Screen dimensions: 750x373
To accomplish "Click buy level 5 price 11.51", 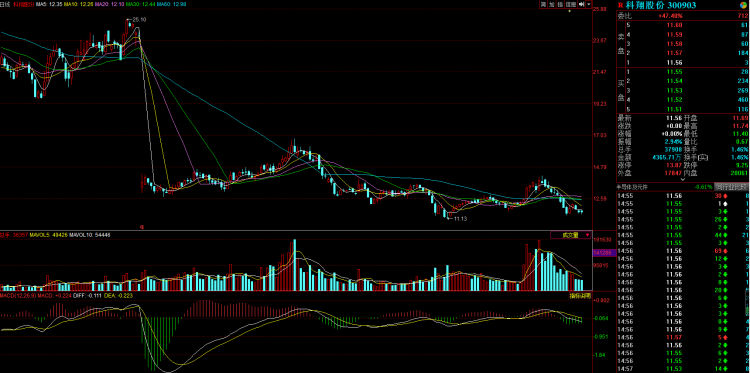I will tap(673, 110).
